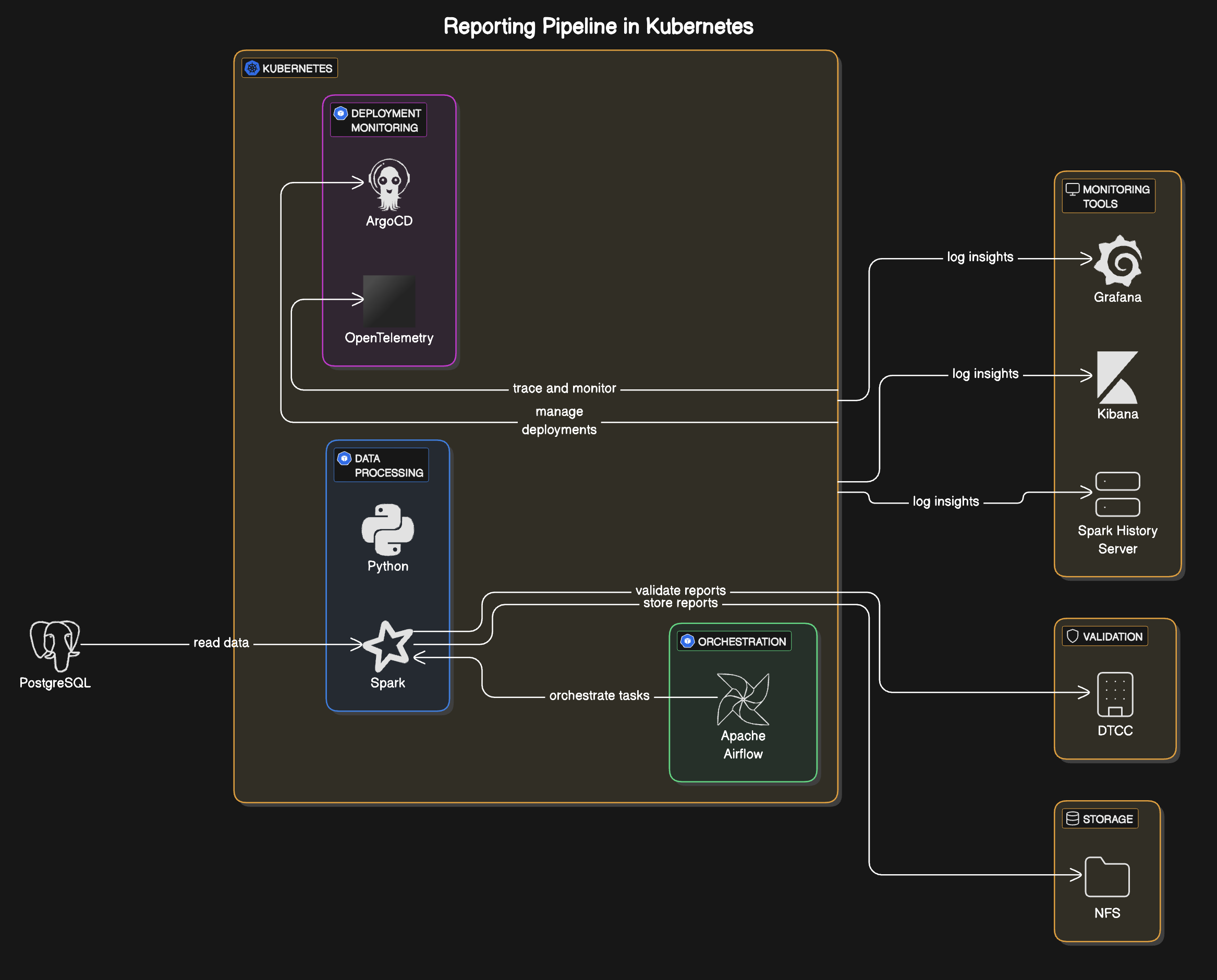The image size is (1217, 980).
Task: Select the PostgreSQL elephant icon
Action: coord(55,646)
